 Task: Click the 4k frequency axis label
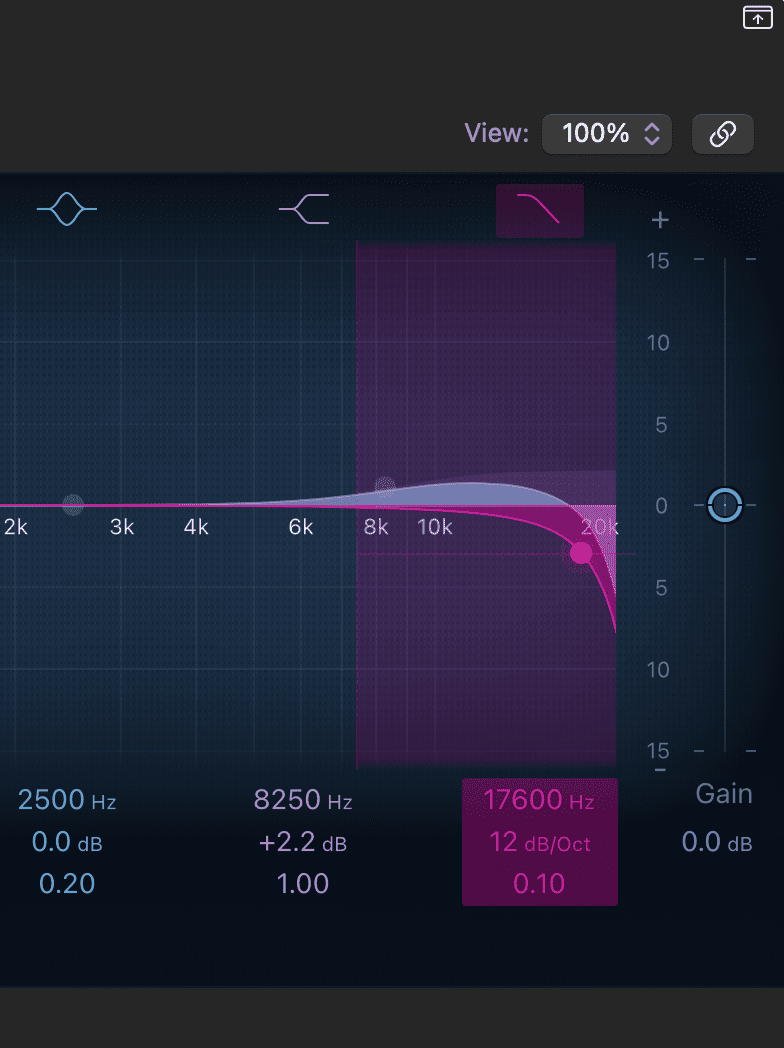coord(196,527)
